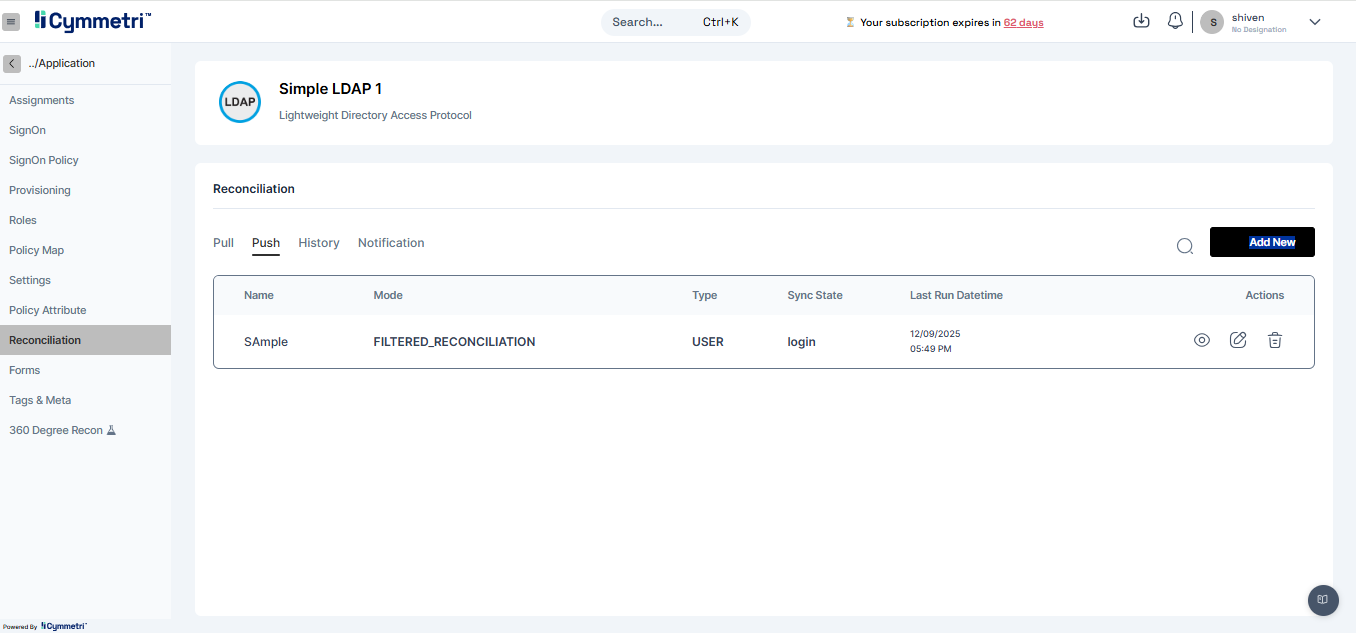
Task: Open Roles in the sidebar
Action: click(x=85, y=220)
